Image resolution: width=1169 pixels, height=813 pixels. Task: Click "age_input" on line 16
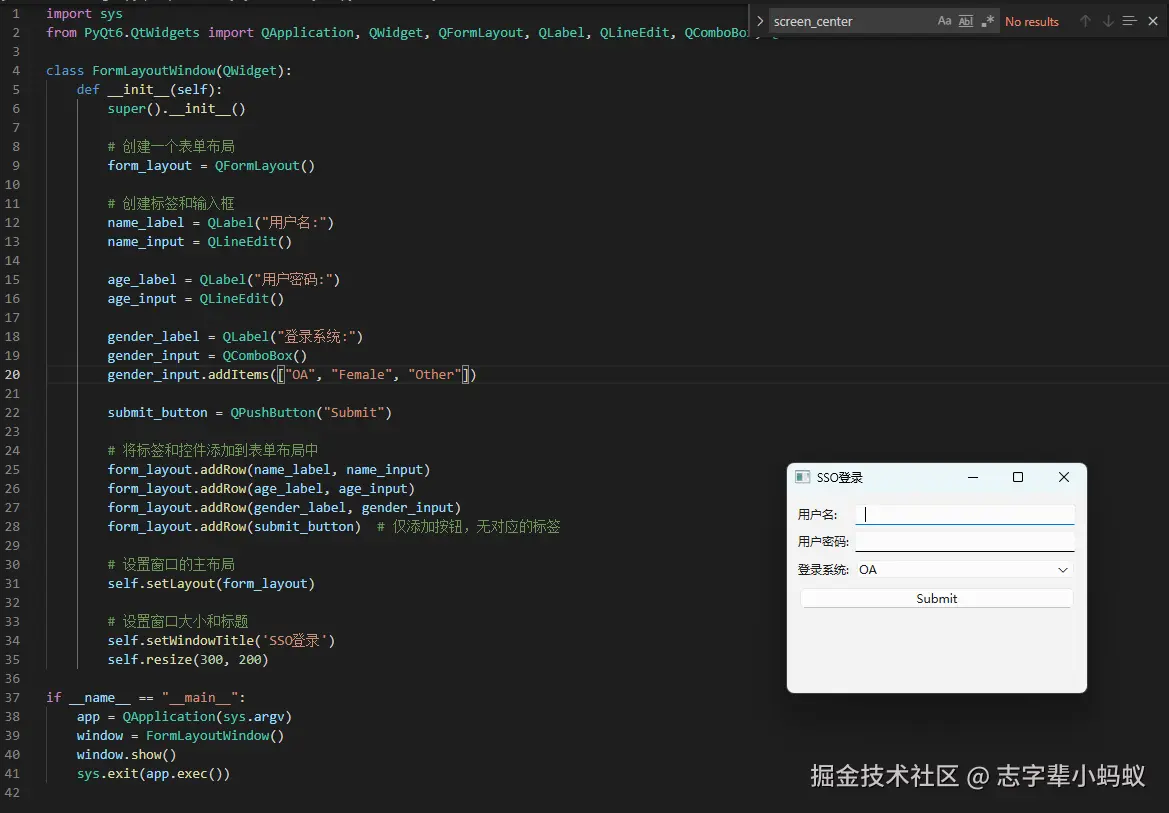(142, 298)
